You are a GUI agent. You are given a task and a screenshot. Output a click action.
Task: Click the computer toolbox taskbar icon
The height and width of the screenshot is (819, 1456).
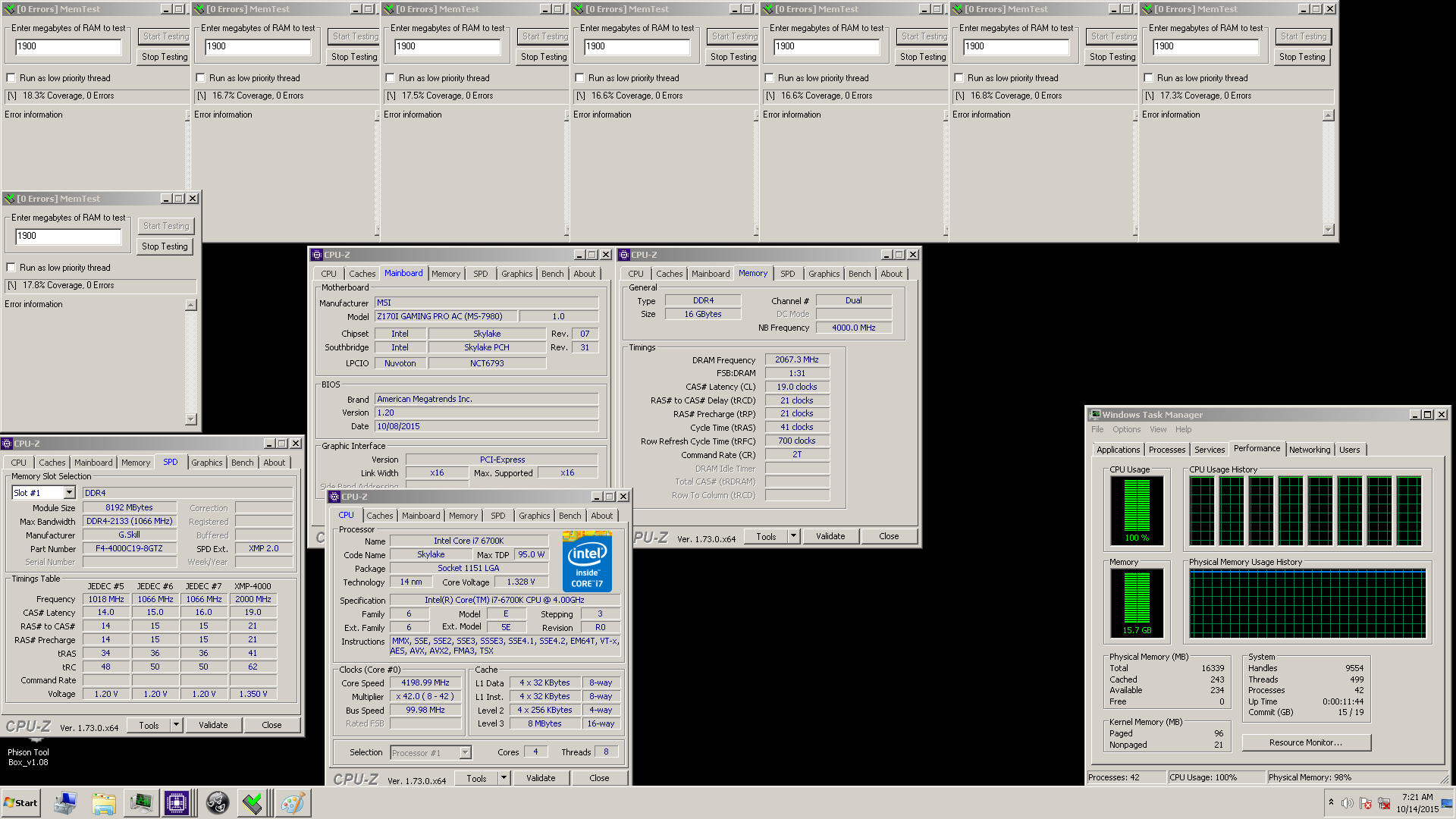click(x=66, y=803)
